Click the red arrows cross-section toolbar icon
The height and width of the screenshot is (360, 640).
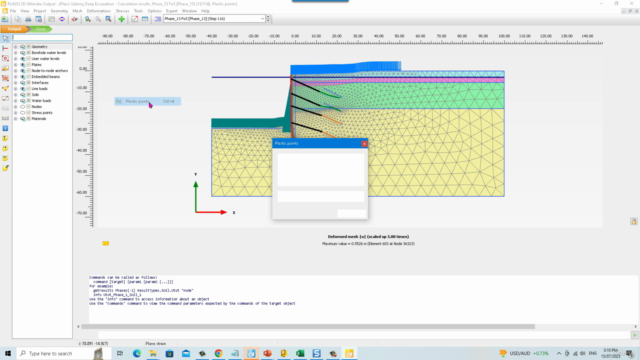click(x=74, y=19)
